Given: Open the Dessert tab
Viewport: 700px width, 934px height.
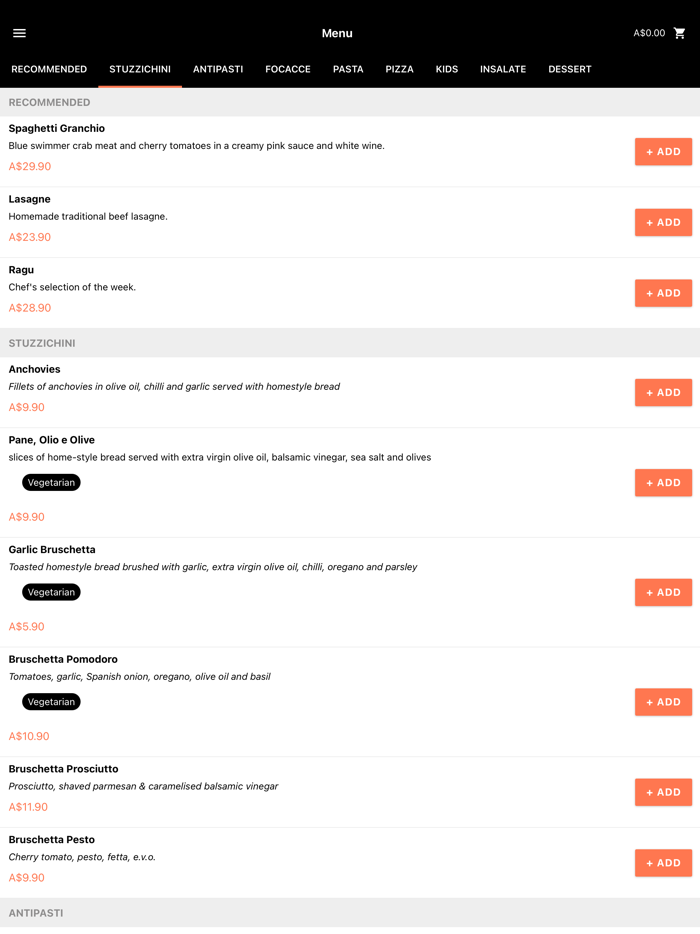Looking at the screenshot, I should (x=570, y=69).
